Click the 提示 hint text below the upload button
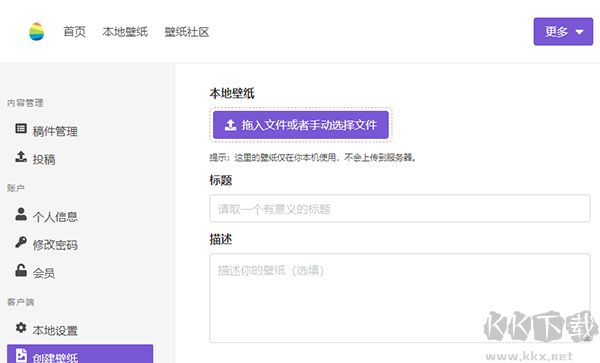The image size is (600, 363). [x=313, y=157]
